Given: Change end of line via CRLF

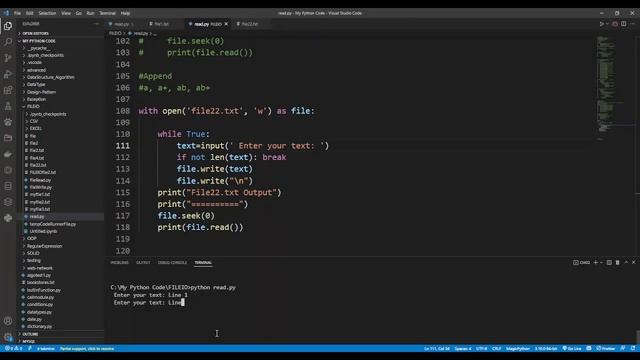Looking at the screenshot, I should 496,349.
